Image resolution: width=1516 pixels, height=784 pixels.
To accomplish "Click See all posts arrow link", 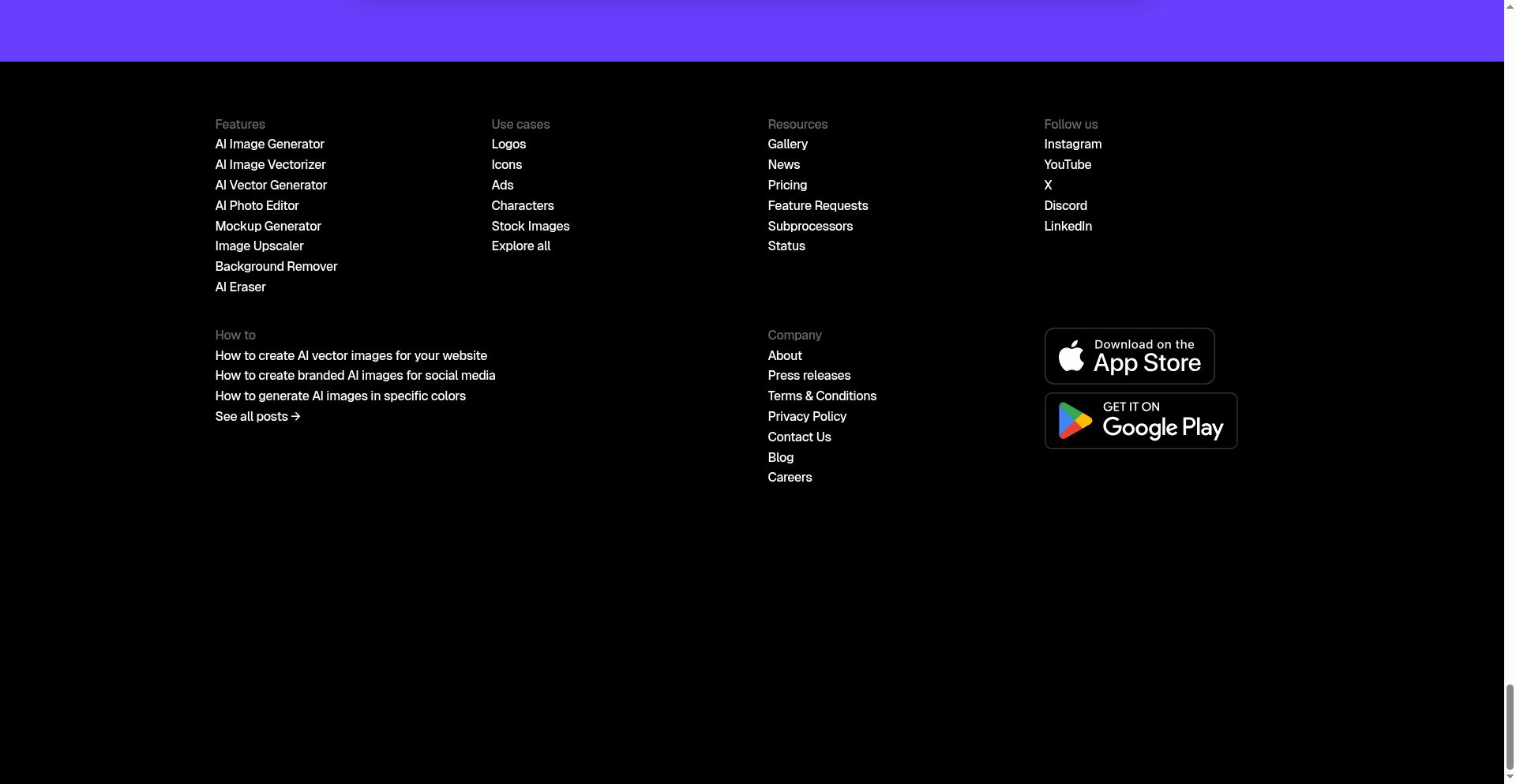I will click(x=257, y=417).
